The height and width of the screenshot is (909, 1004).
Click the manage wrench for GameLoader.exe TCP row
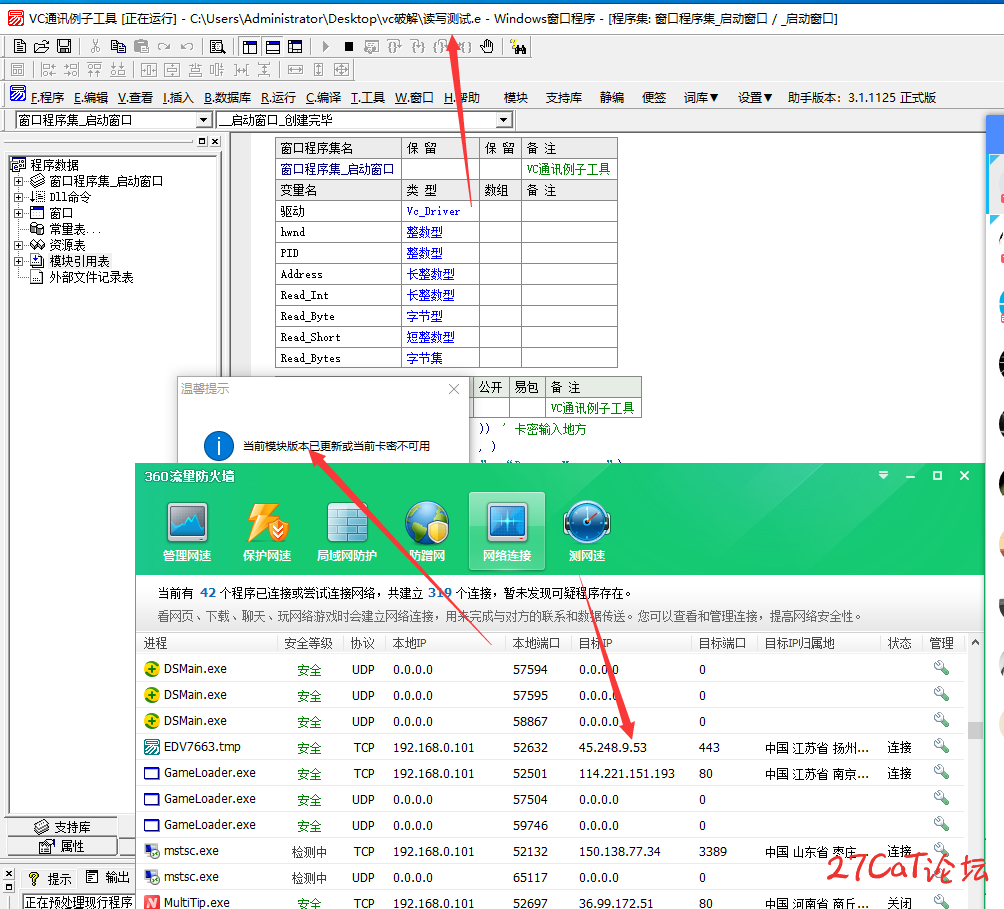(x=941, y=772)
